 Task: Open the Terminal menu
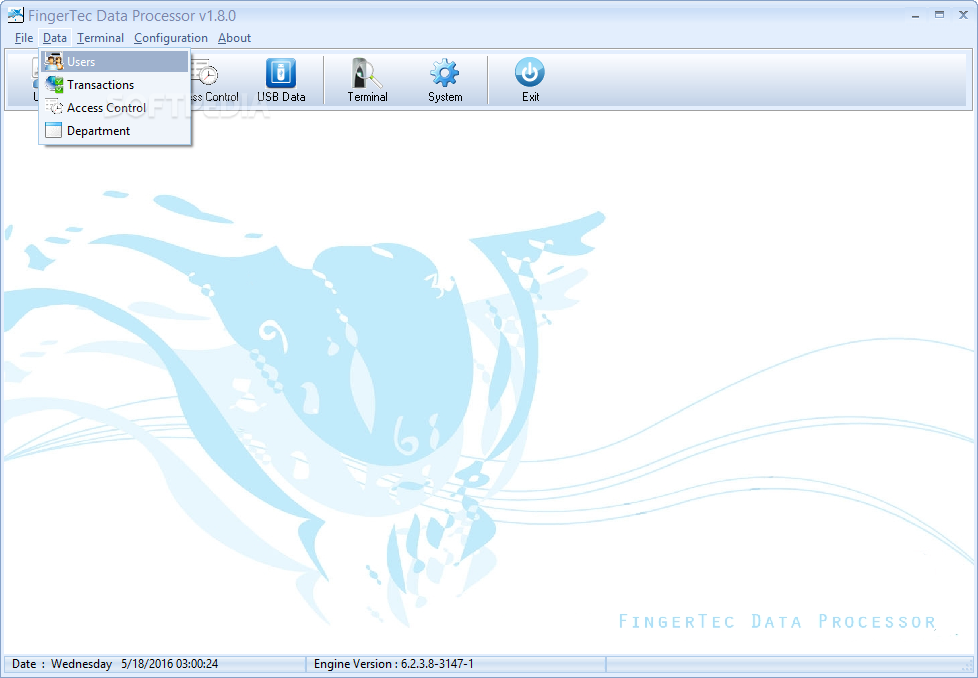(100, 38)
